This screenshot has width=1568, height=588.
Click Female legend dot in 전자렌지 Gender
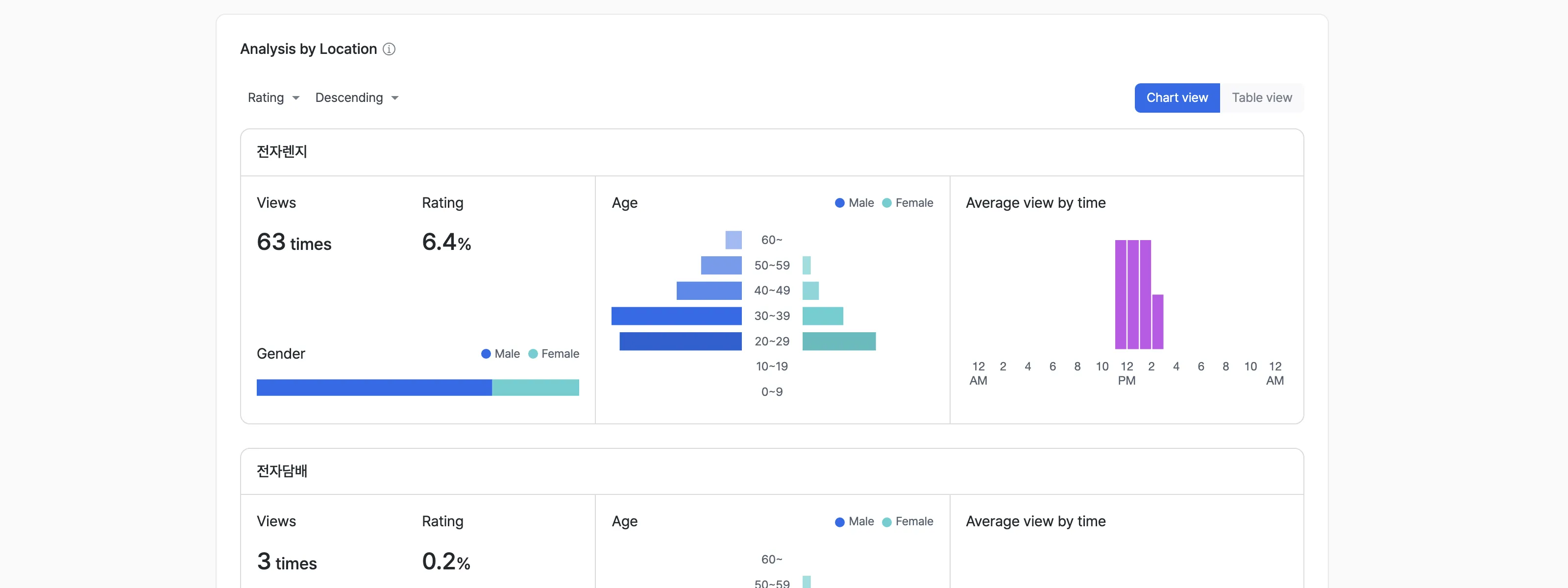coord(533,354)
